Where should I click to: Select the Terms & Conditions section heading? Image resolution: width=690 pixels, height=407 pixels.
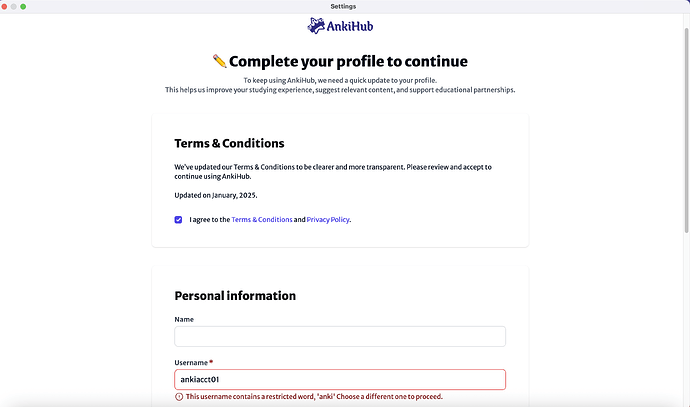(x=229, y=143)
